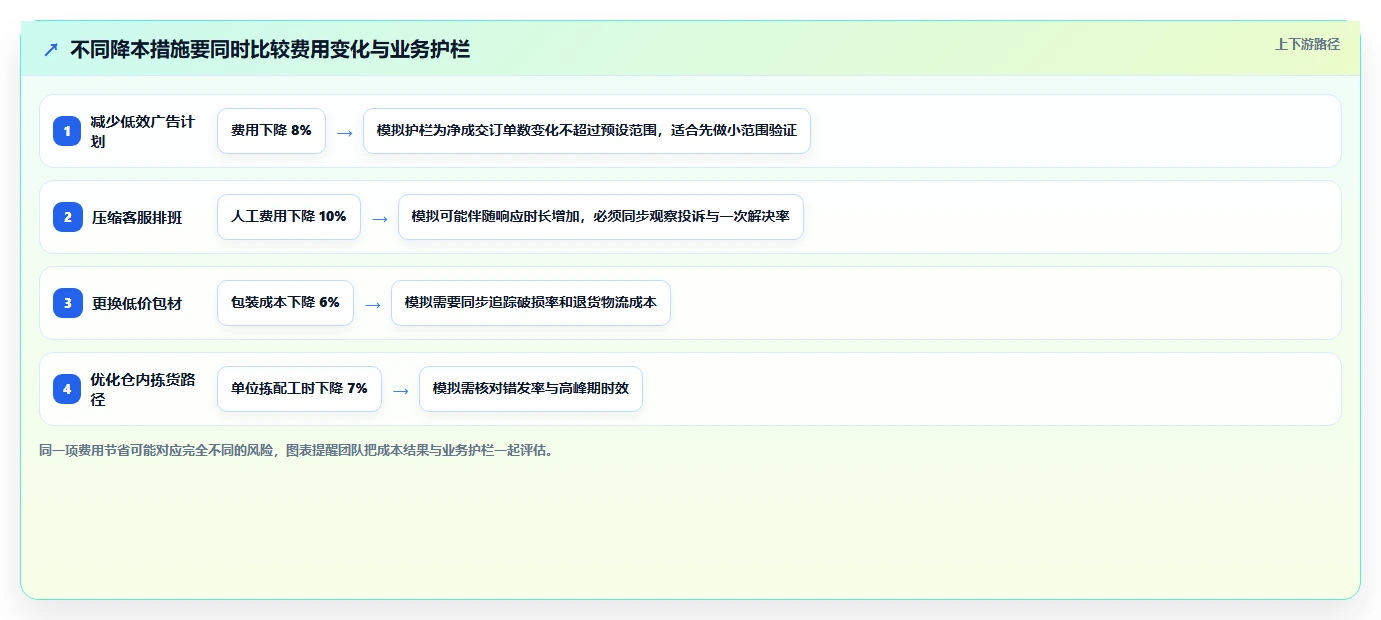1381x620 pixels.
Task: Select step badge number 4
Action: [67, 389]
